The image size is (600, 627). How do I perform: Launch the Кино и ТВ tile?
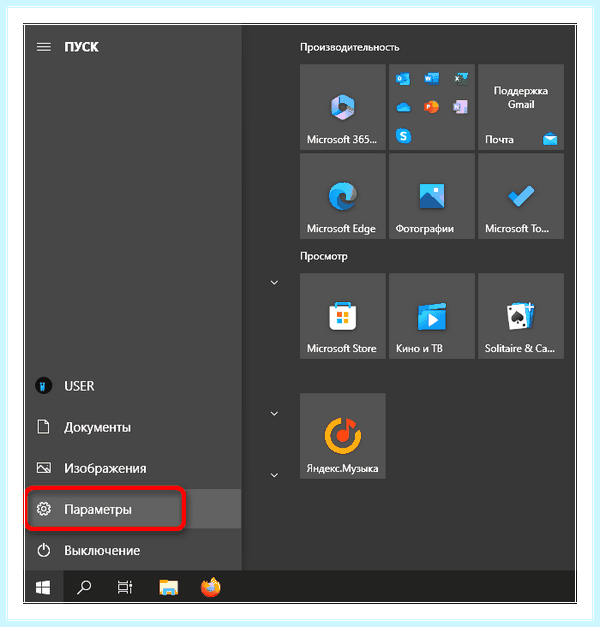pos(432,316)
